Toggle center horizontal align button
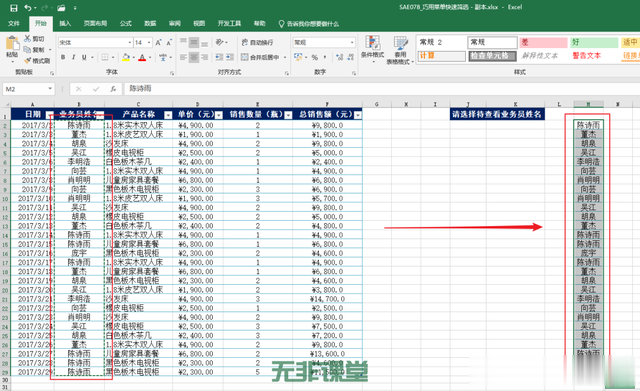 194,57
